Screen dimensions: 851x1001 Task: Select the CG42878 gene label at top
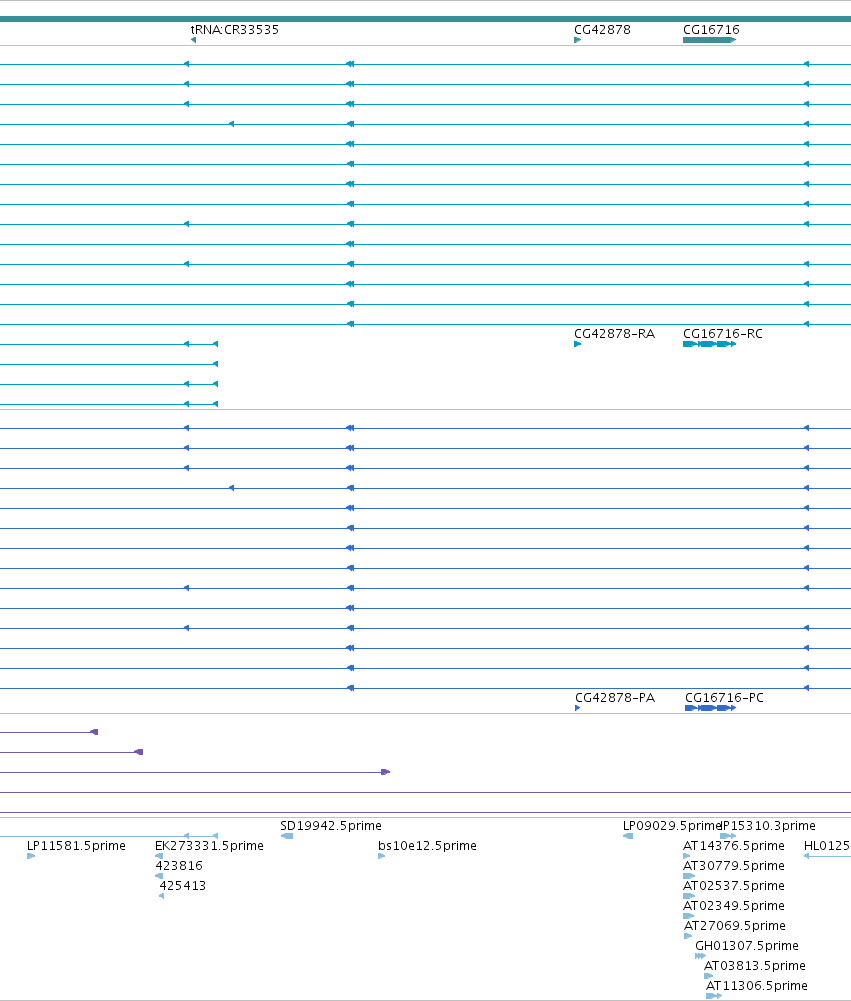point(602,29)
